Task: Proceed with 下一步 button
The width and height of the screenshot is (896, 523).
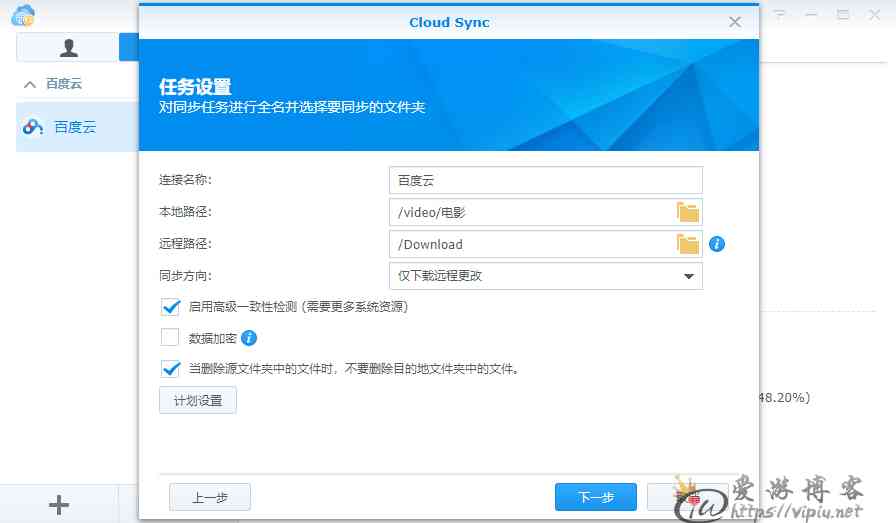Action: (x=595, y=497)
